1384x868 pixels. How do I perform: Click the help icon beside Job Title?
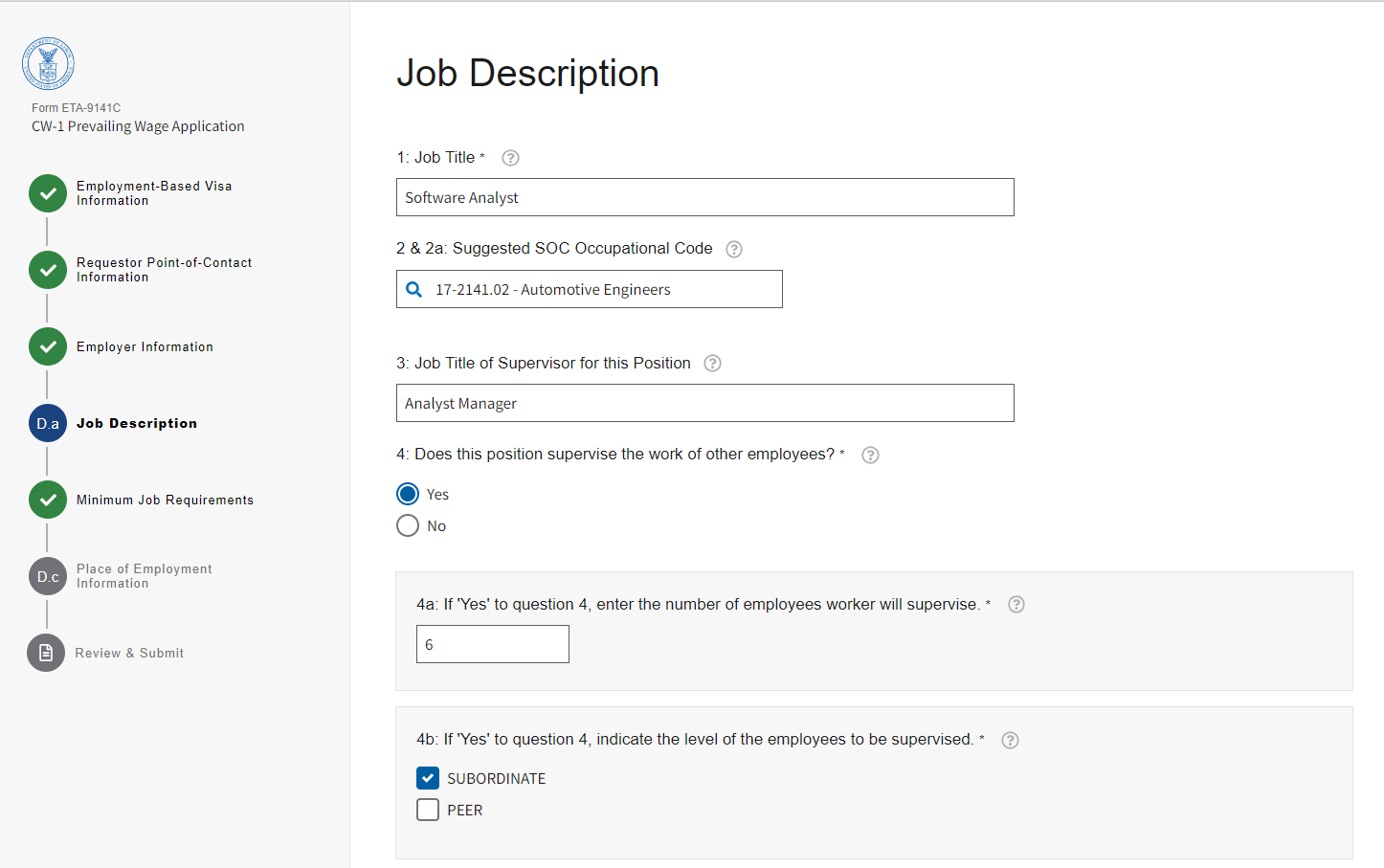511,158
